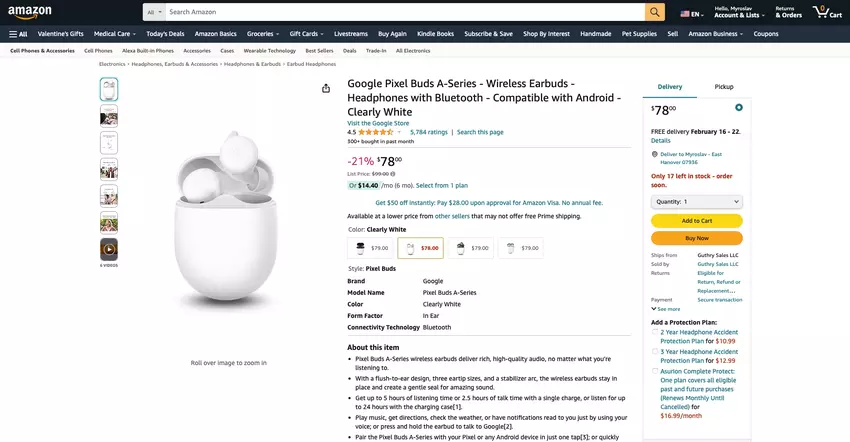Click the Add to Cart button
The image size is (850, 442).
point(696,220)
